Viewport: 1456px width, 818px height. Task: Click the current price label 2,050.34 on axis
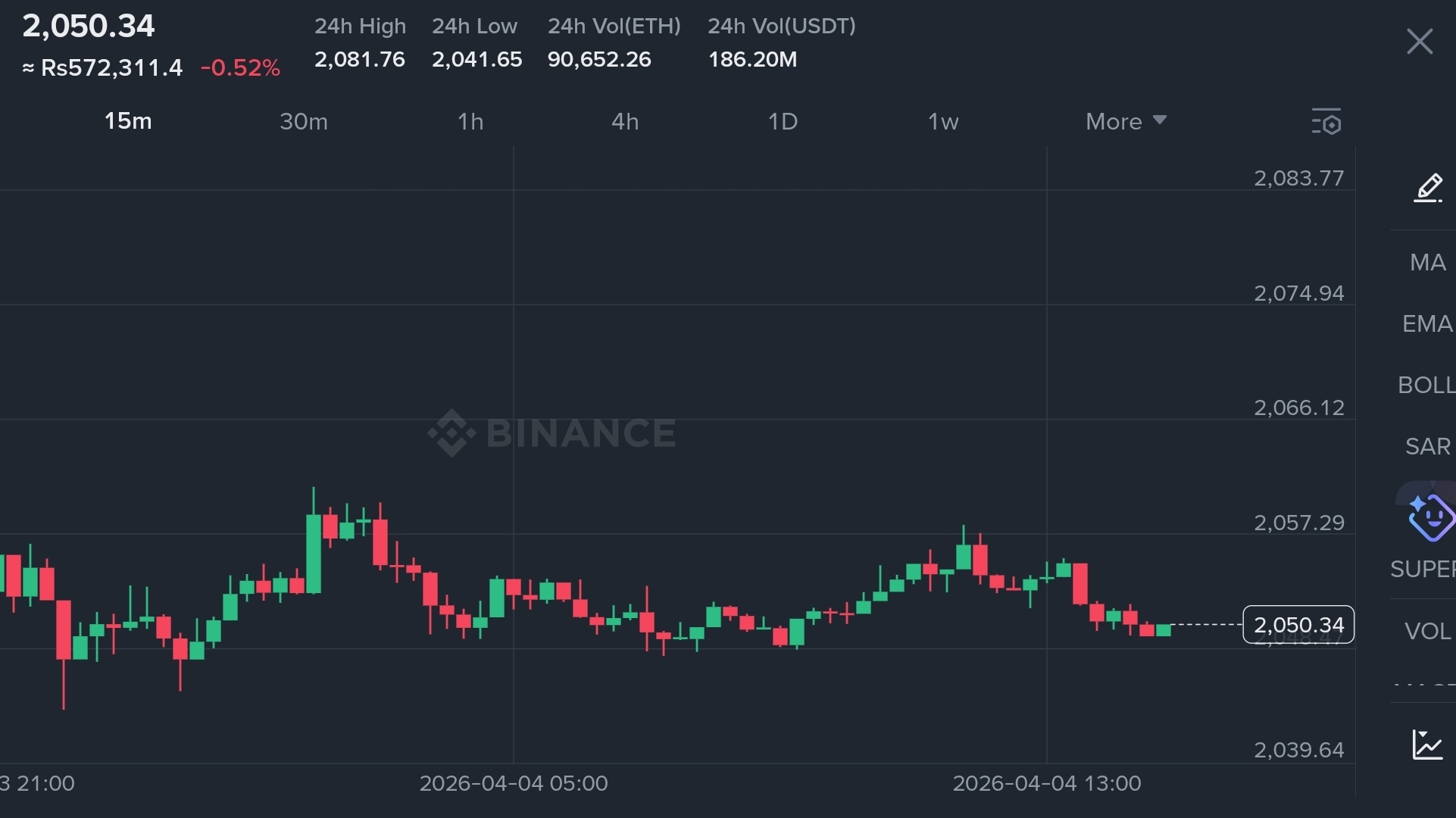(1298, 625)
